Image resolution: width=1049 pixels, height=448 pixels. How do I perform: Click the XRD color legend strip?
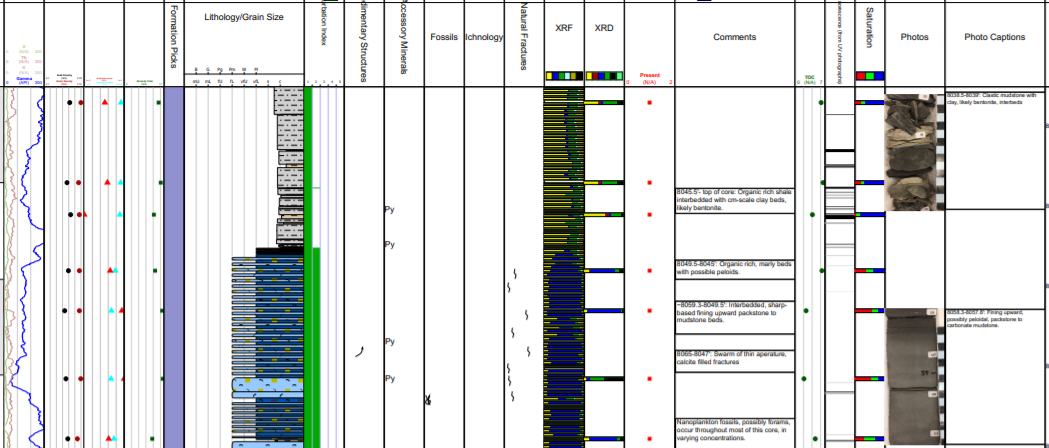pos(603,76)
